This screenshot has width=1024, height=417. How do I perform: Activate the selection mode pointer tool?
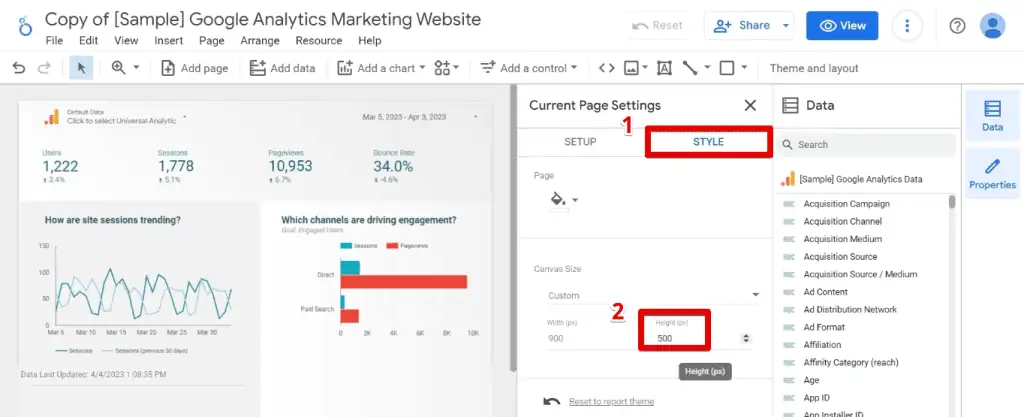(x=82, y=68)
